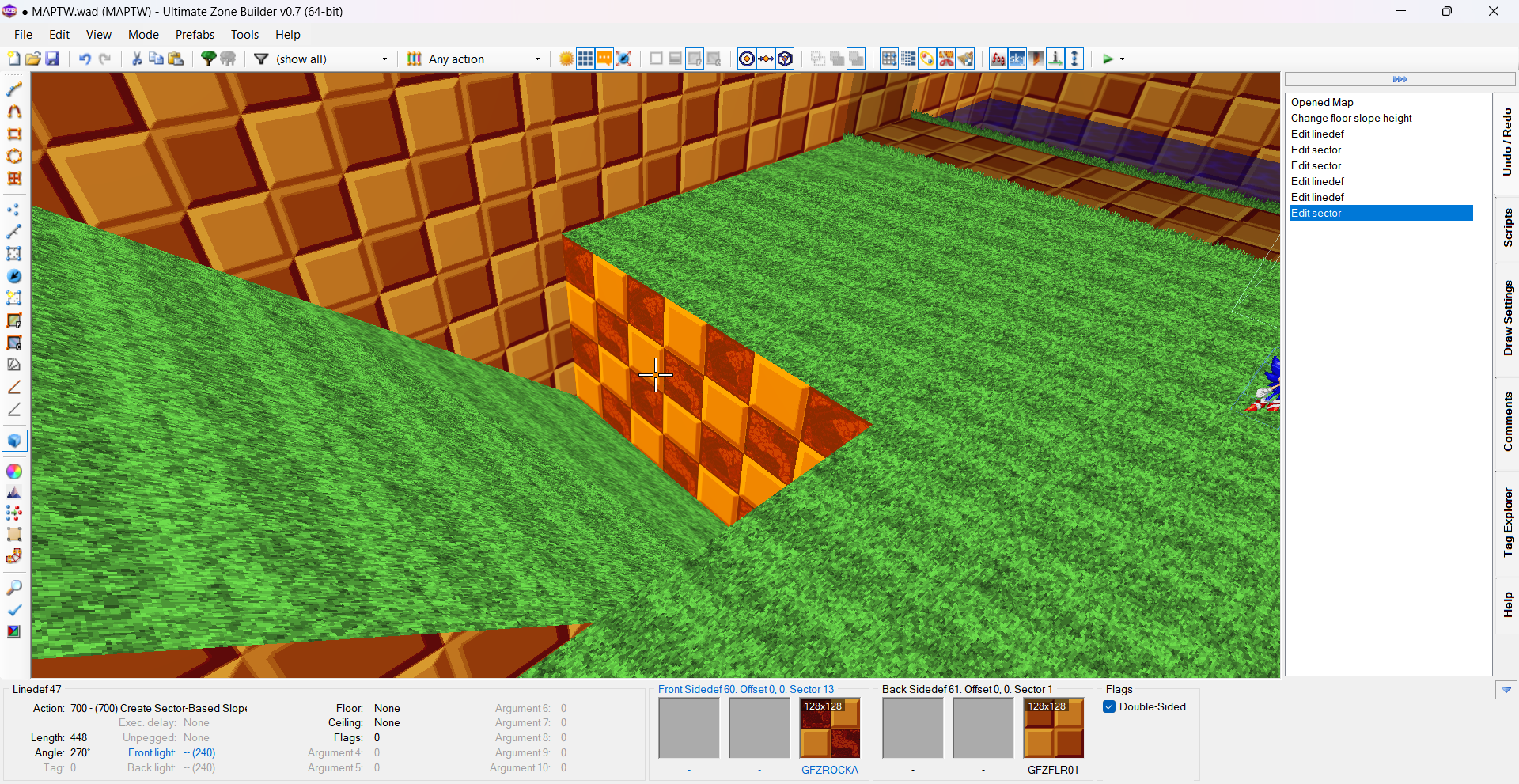Click the up-down arrows gravity toolbar icon
The width and height of the screenshot is (1519, 784).
click(1074, 59)
